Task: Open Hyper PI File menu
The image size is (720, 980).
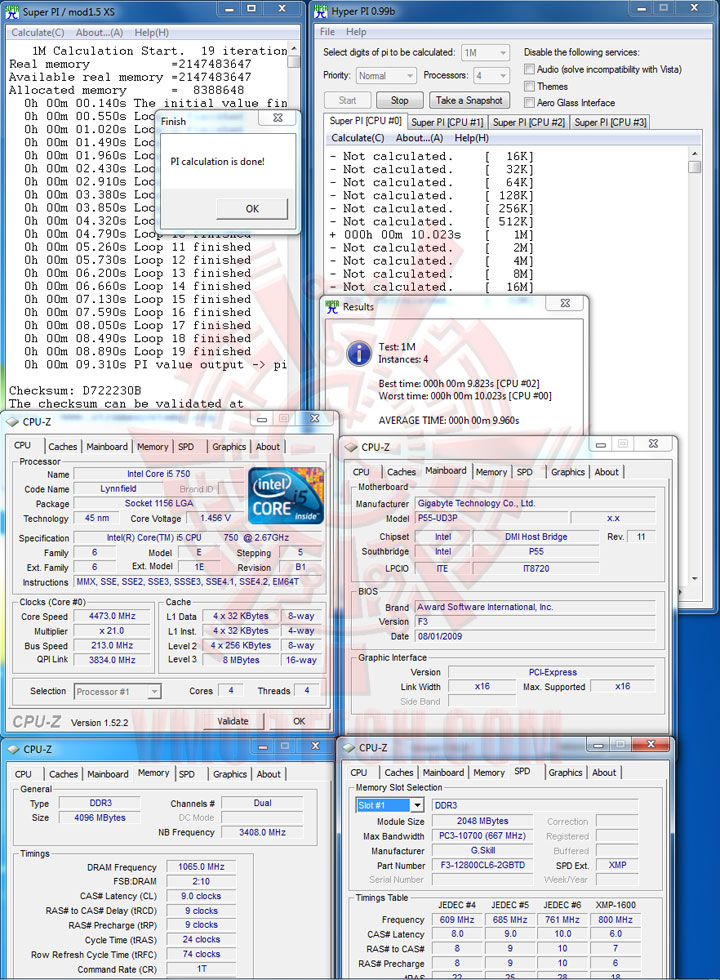Action: (x=328, y=32)
